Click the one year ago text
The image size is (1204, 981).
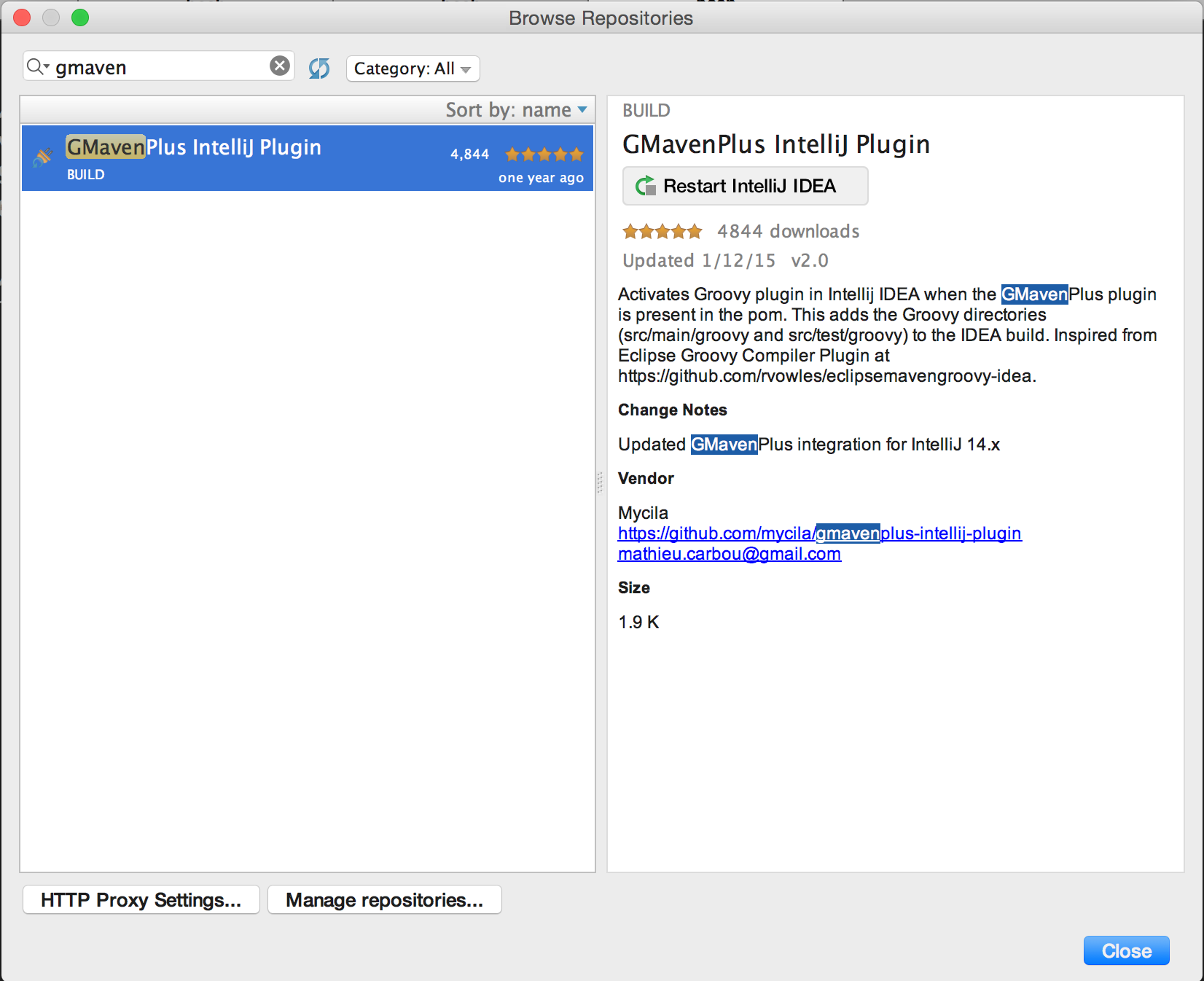[x=541, y=178]
